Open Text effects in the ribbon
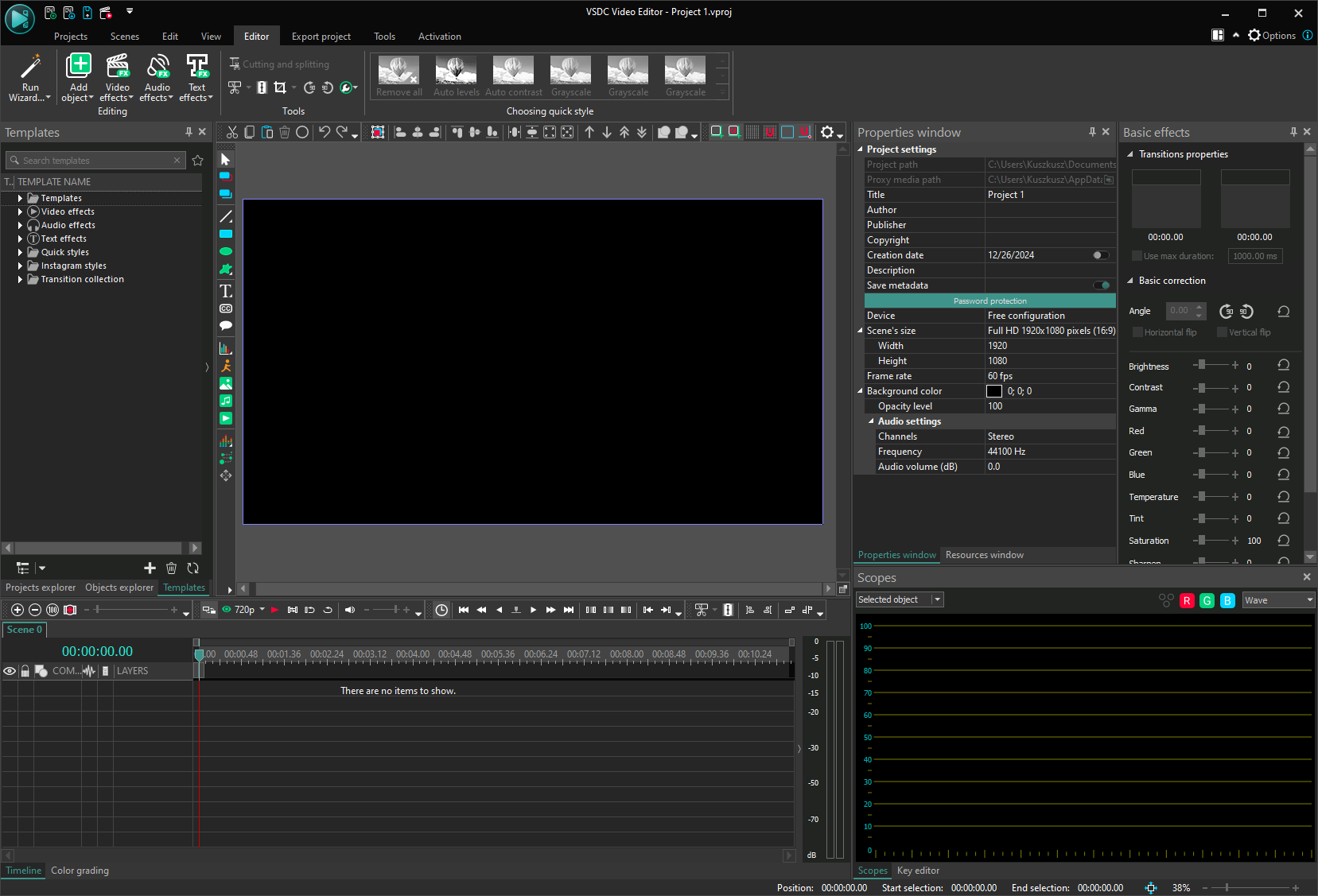Image resolution: width=1318 pixels, height=896 pixels. (196, 78)
